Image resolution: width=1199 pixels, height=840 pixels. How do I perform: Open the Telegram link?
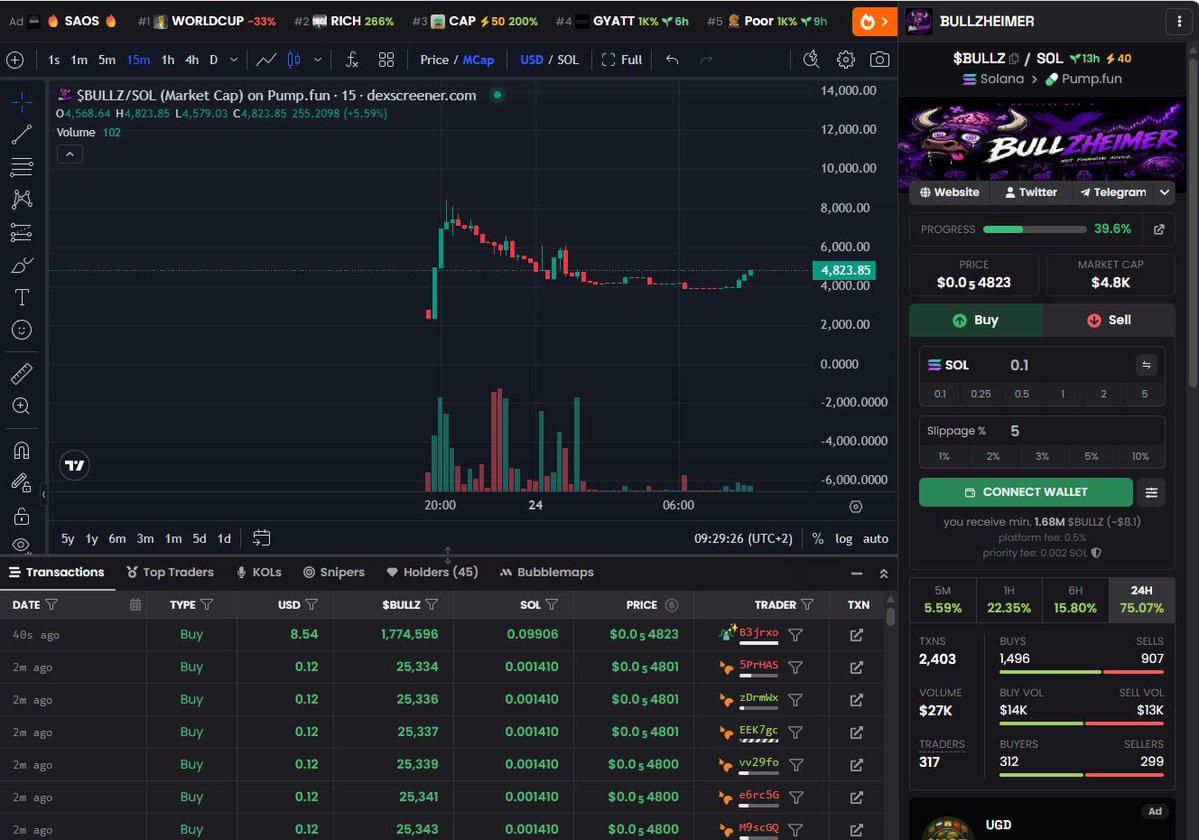point(1113,193)
